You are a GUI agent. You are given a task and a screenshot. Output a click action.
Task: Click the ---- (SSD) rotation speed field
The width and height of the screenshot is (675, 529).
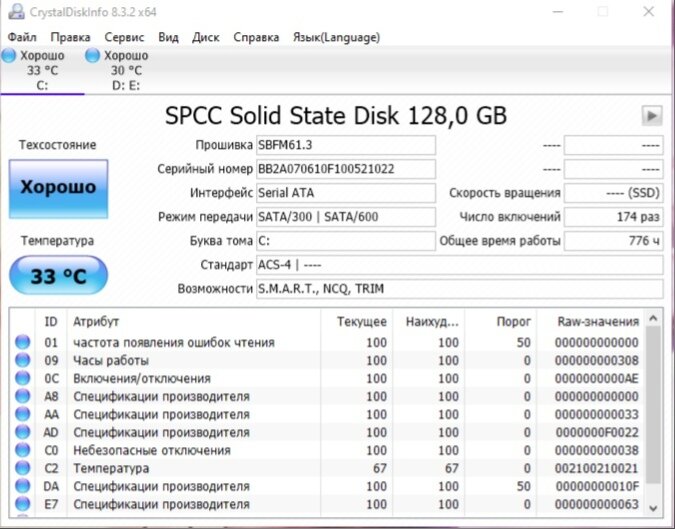point(613,193)
